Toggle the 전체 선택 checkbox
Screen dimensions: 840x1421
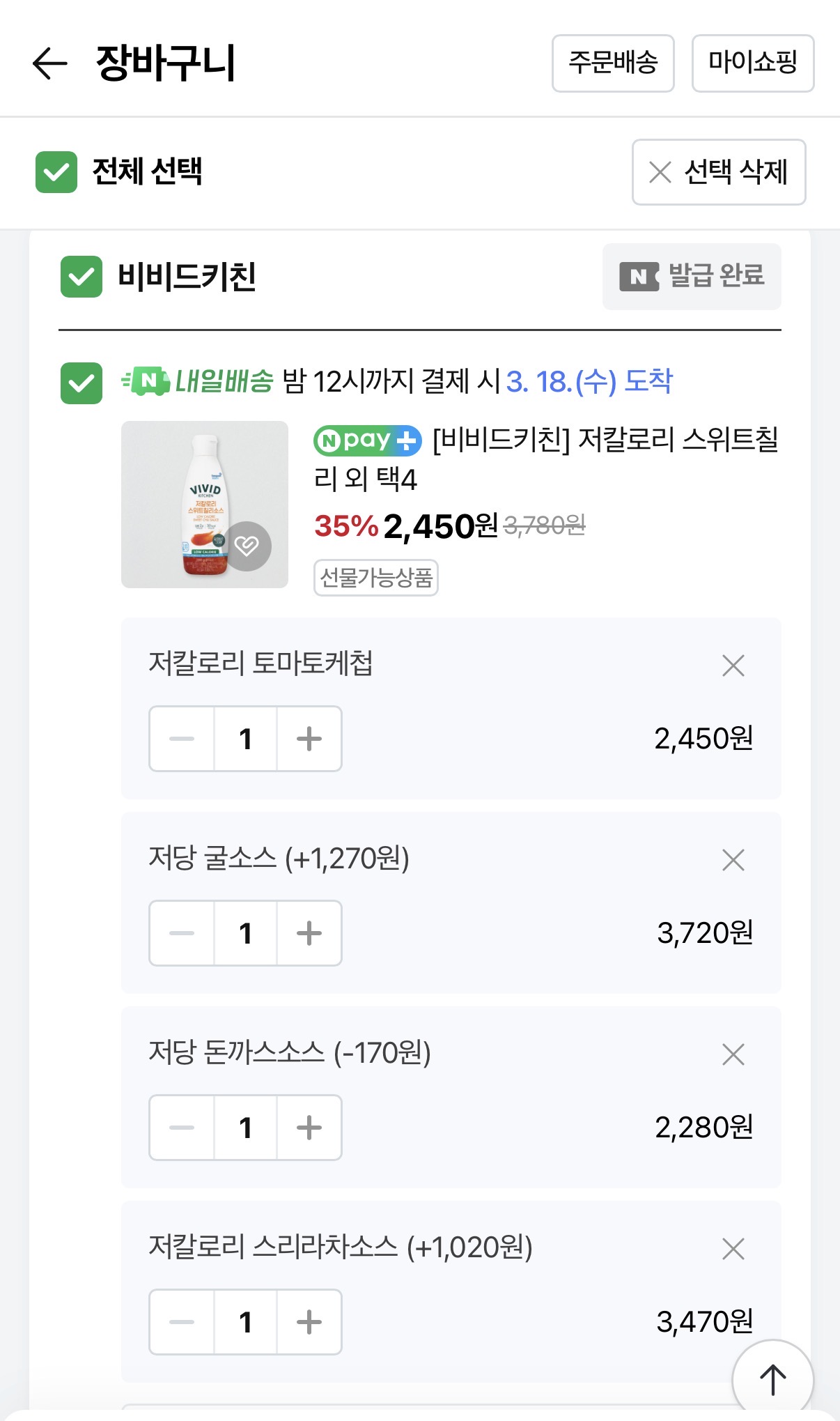[x=56, y=172]
